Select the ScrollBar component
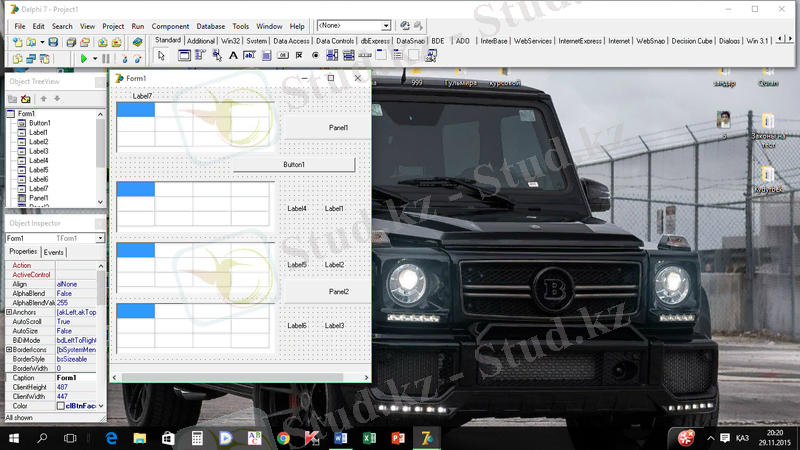 pos(365,56)
